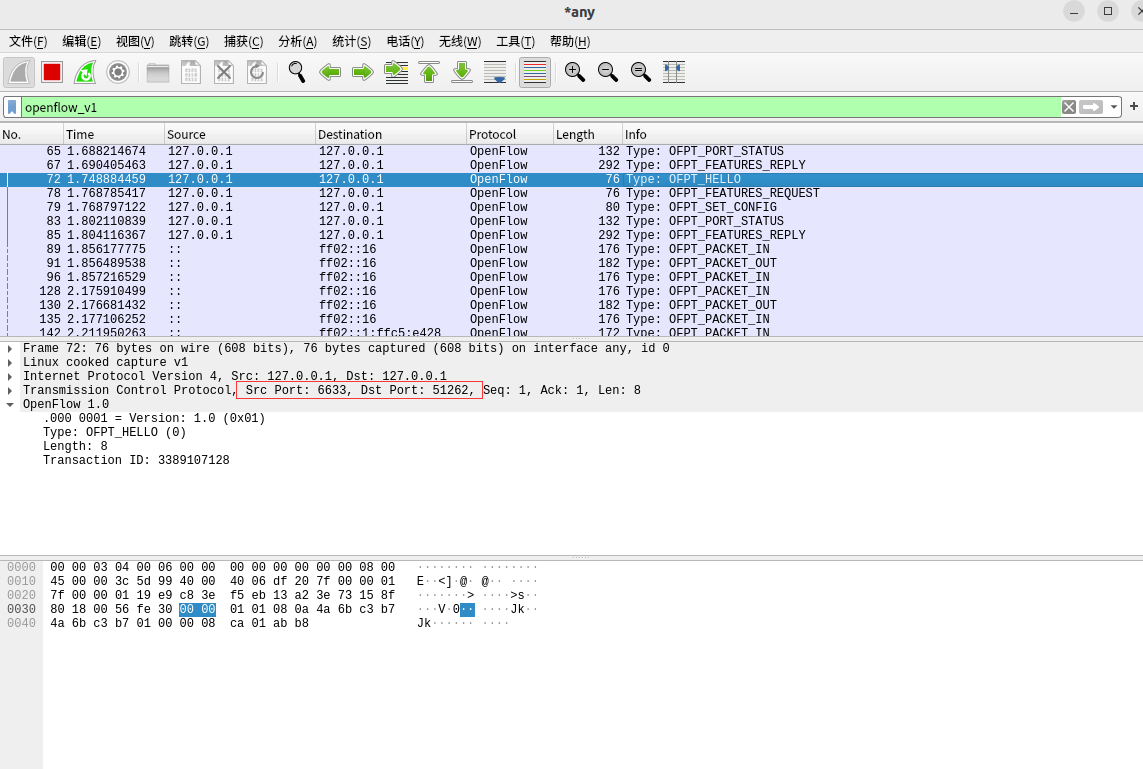1143x769 pixels.
Task: Sort by Info column header
Action: pos(882,134)
